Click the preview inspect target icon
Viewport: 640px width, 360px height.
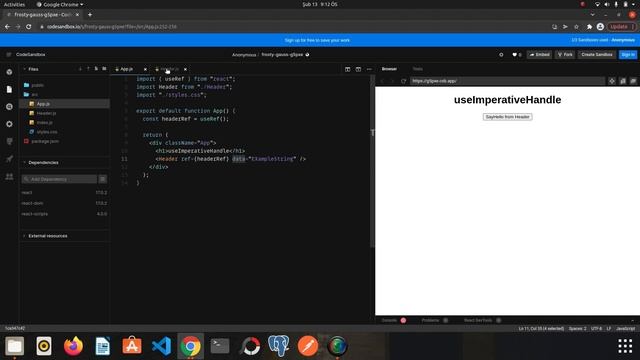(x=612, y=81)
